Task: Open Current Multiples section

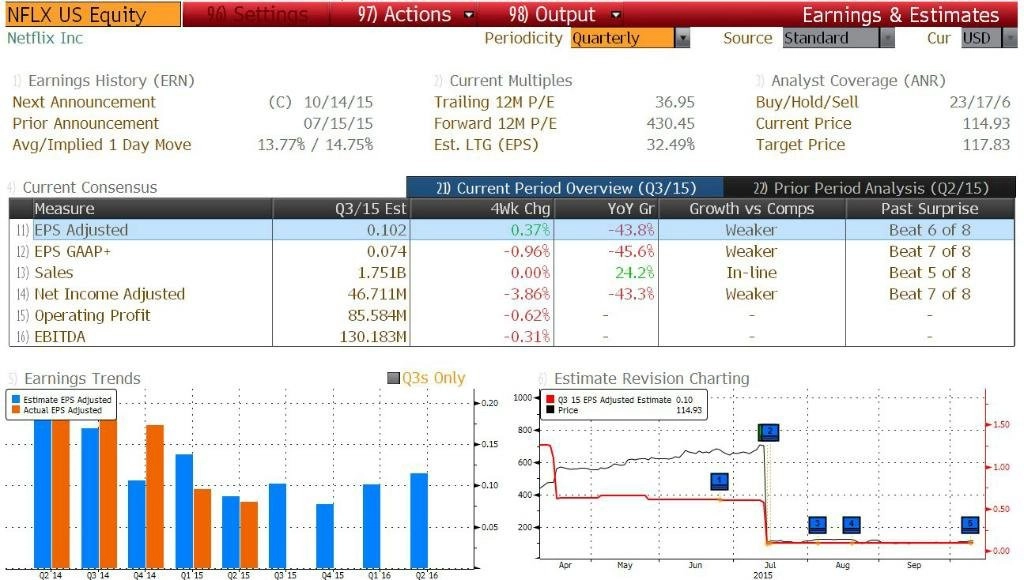Action: point(511,80)
